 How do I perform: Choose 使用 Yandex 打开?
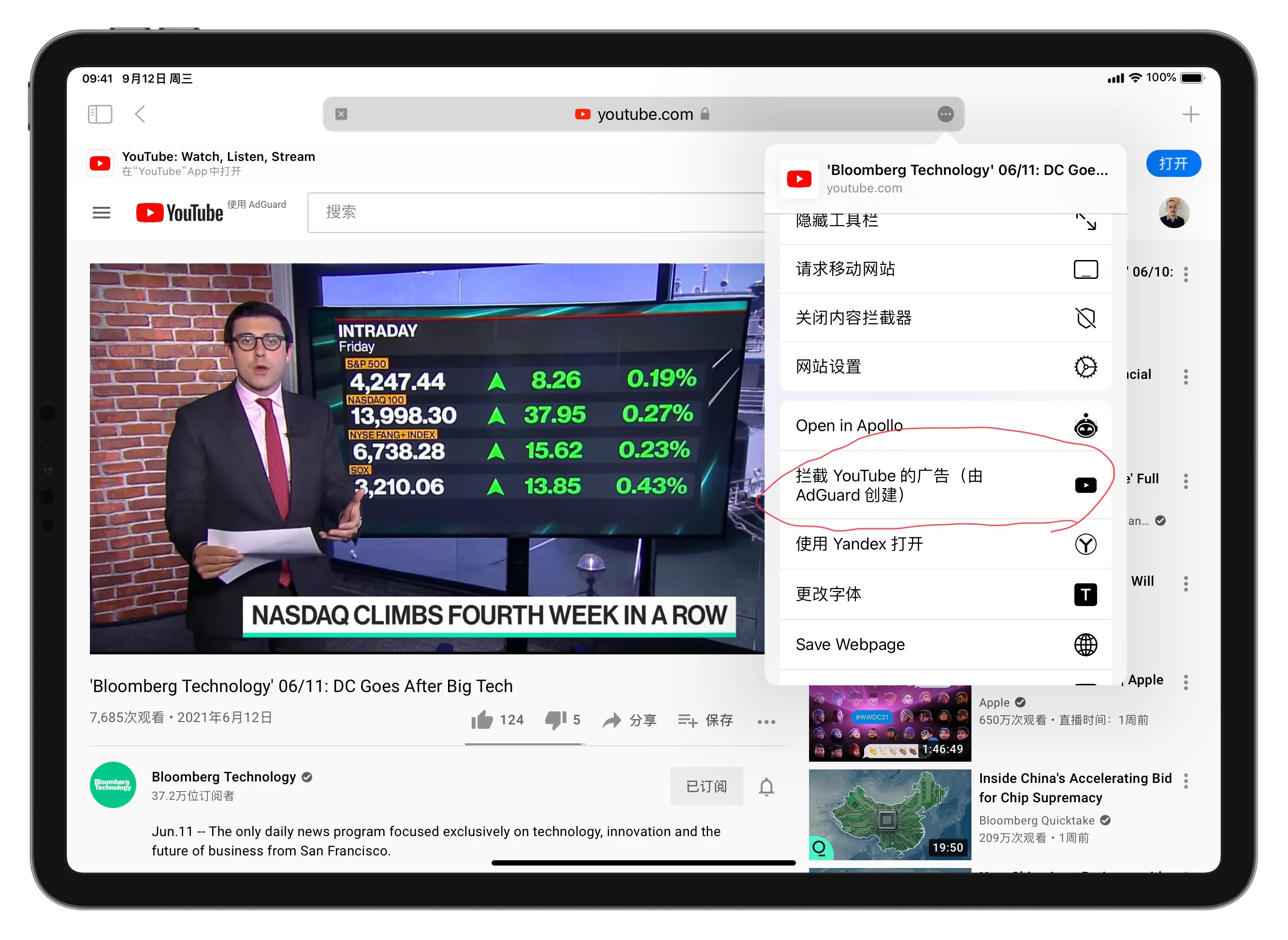coord(945,544)
